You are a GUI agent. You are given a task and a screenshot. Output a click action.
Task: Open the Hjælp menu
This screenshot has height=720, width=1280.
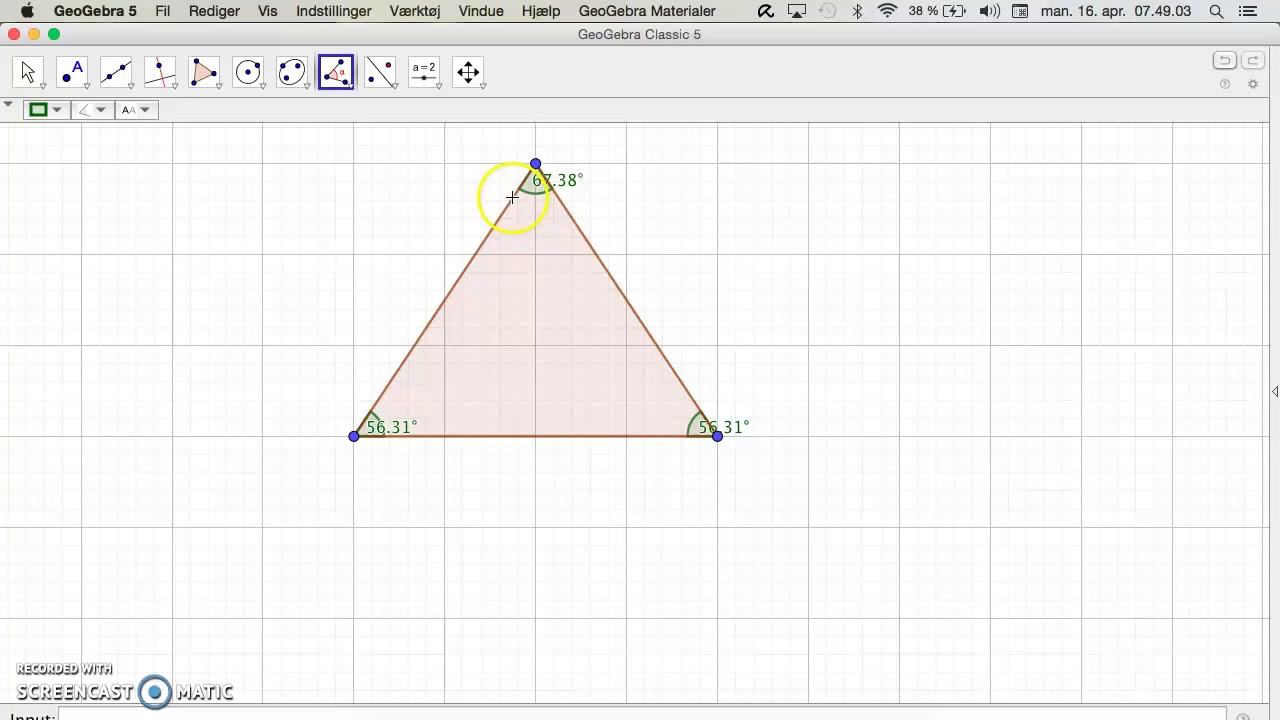coord(541,11)
